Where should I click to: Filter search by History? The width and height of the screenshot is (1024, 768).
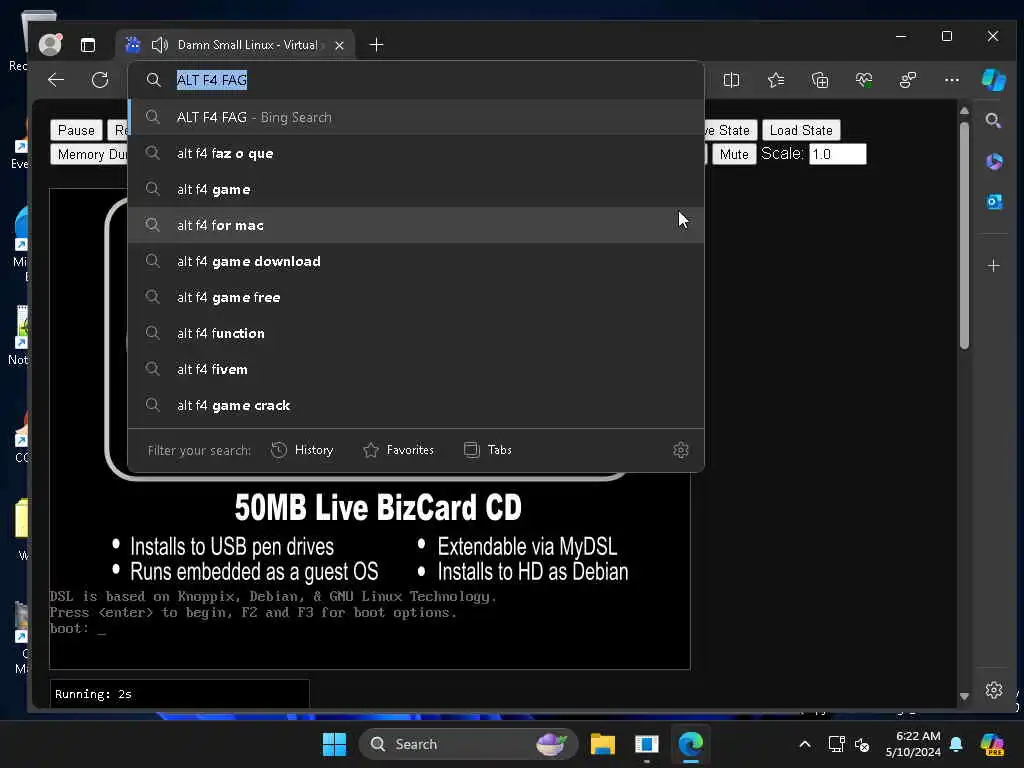[302, 450]
